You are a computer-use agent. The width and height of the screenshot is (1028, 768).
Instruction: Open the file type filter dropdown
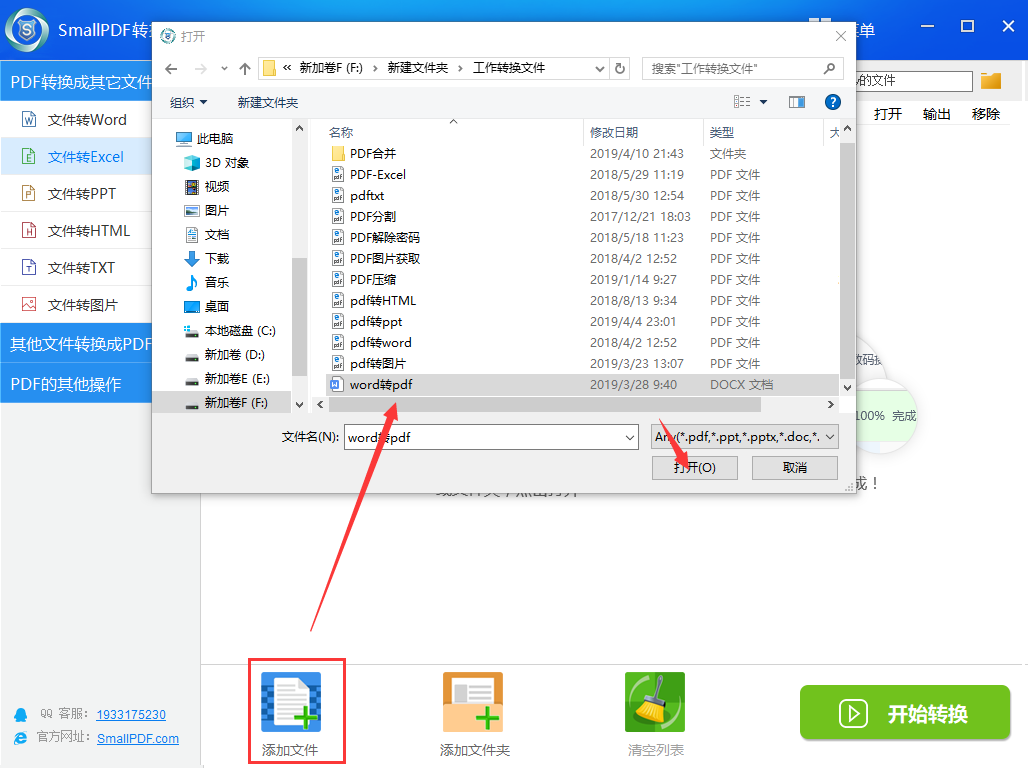tap(745, 437)
